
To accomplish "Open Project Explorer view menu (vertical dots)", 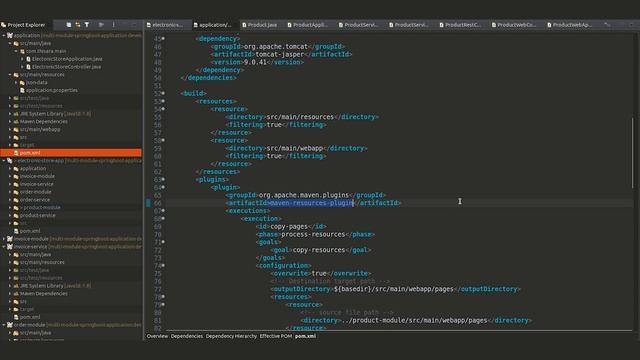I will tap(113, 25).
